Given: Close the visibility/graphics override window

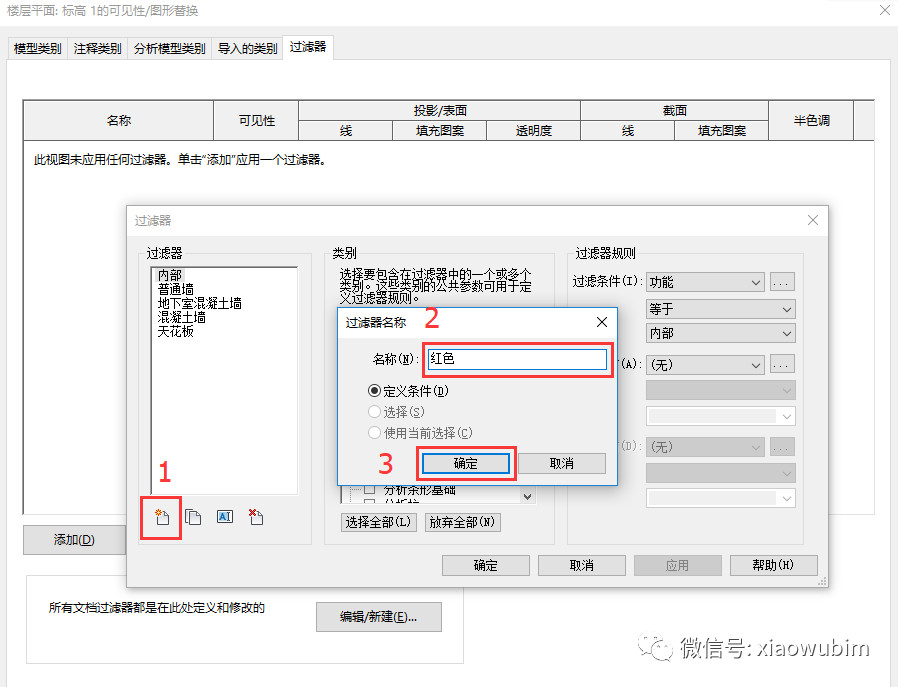Looking at the screenshot, I should coord(884,10).
